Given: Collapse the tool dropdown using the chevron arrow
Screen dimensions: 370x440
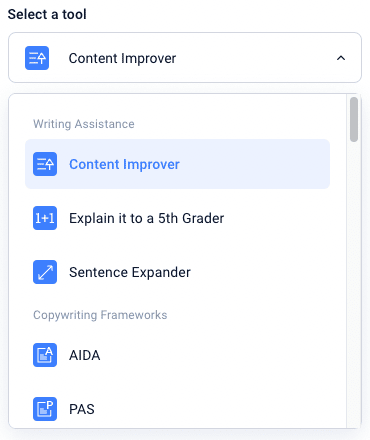Looking at the screenshot, I should pos(341,58).
